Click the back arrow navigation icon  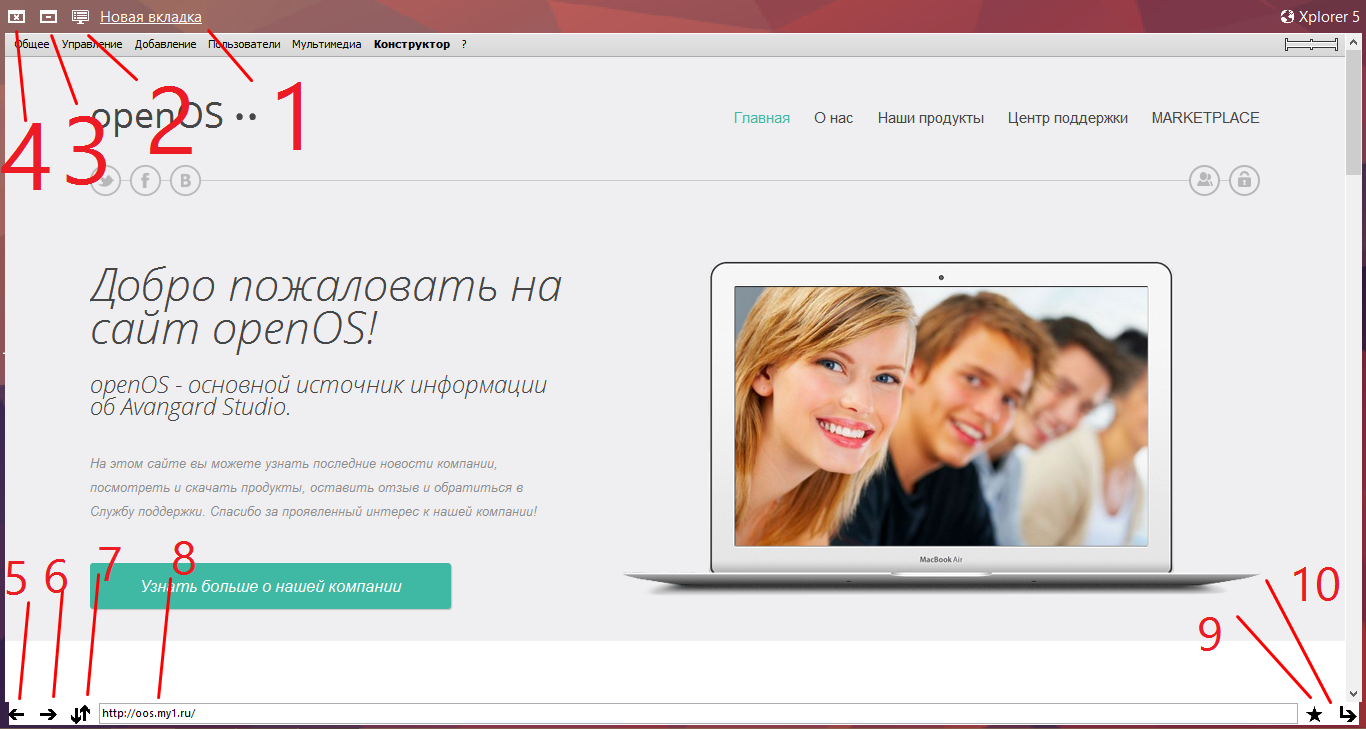click(x=16, y=714)
